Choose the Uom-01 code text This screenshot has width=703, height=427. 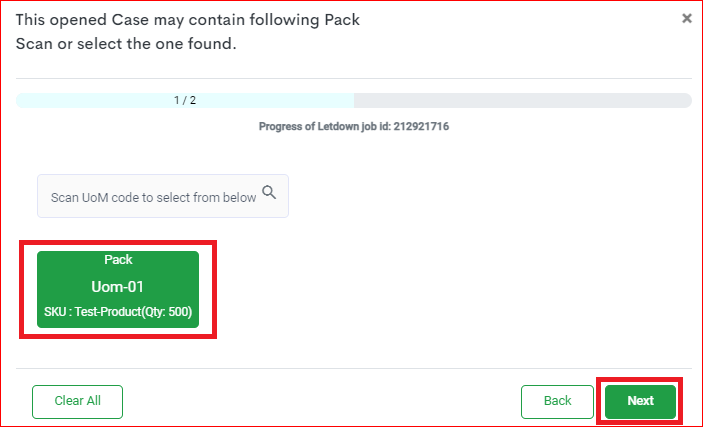click(x=117, y=287)
